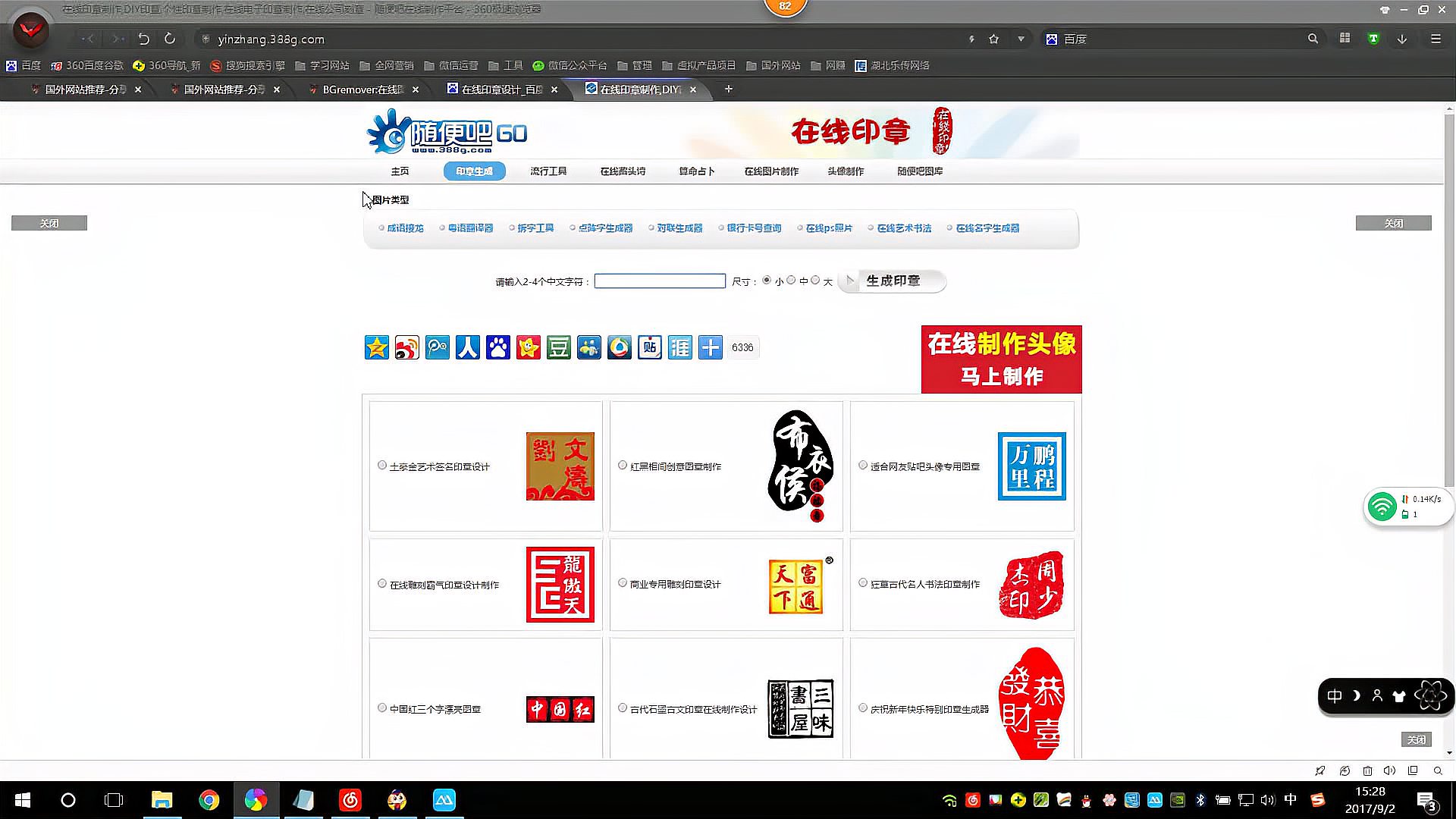Open the 在线艺术书法 link
This screenshot has width=1456, height=819.
904,227
